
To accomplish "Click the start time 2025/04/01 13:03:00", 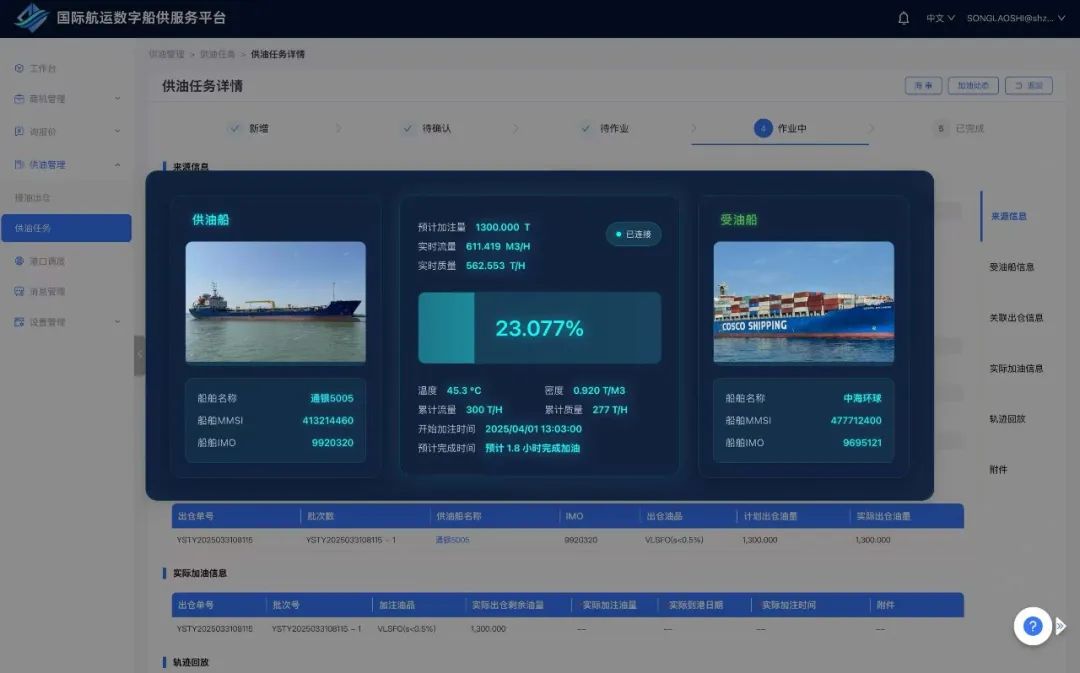I will (x=533, y=429).
